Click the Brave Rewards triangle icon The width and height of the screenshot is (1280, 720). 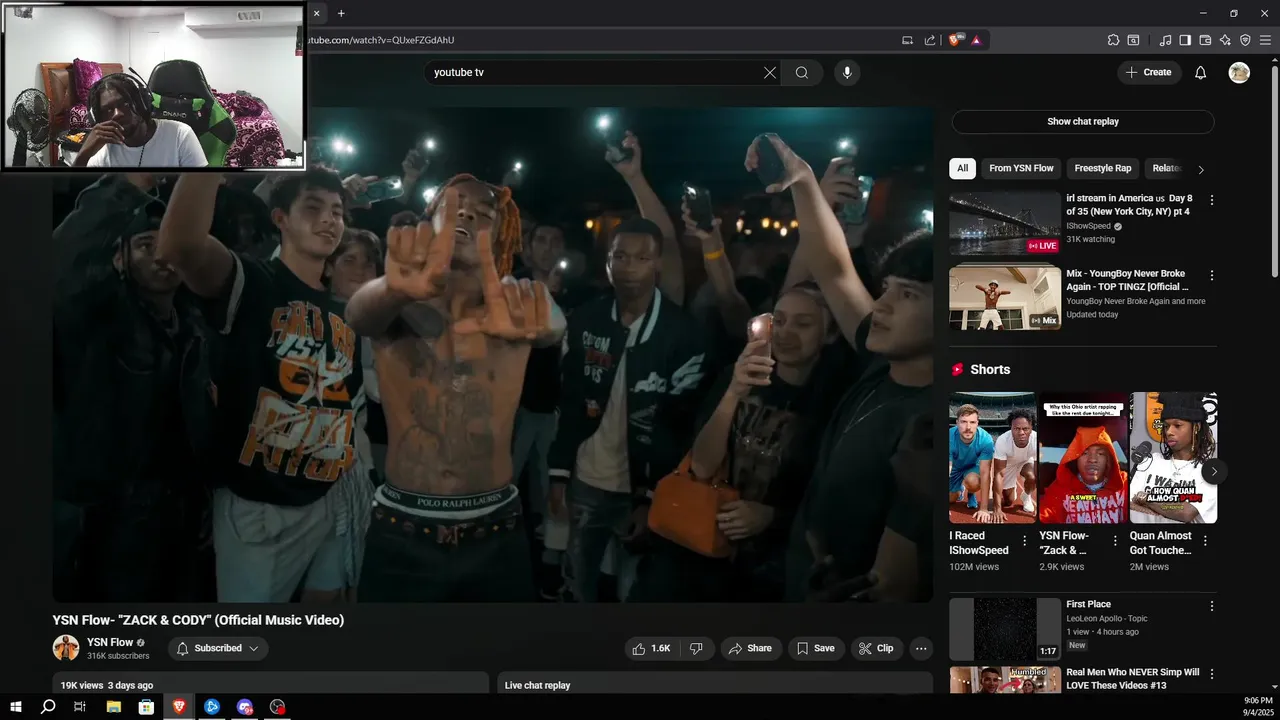pos(976,40)
